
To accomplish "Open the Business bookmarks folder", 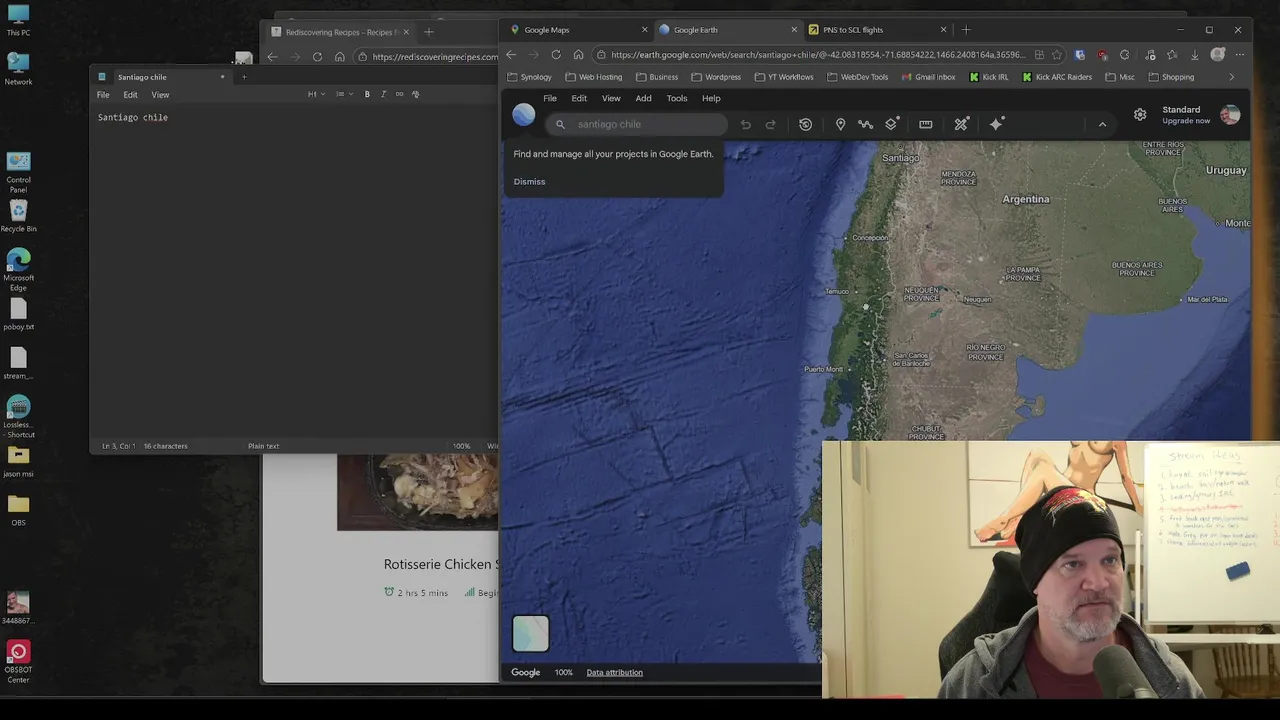I will click(x=656, y=77).
